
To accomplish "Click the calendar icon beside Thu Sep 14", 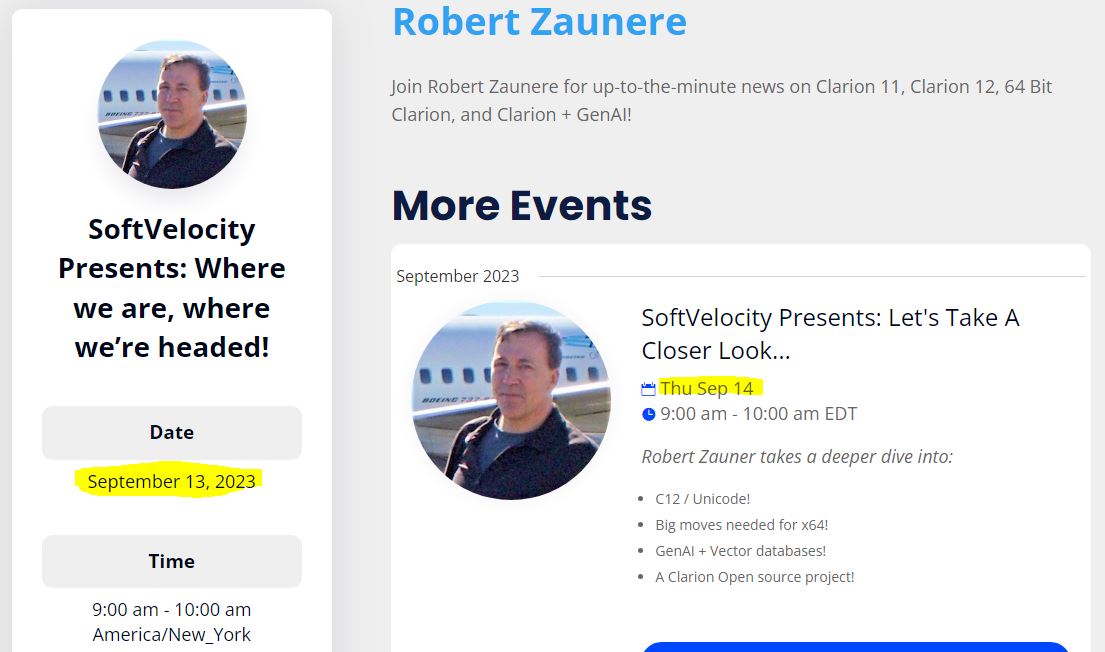I will (648, 389).
